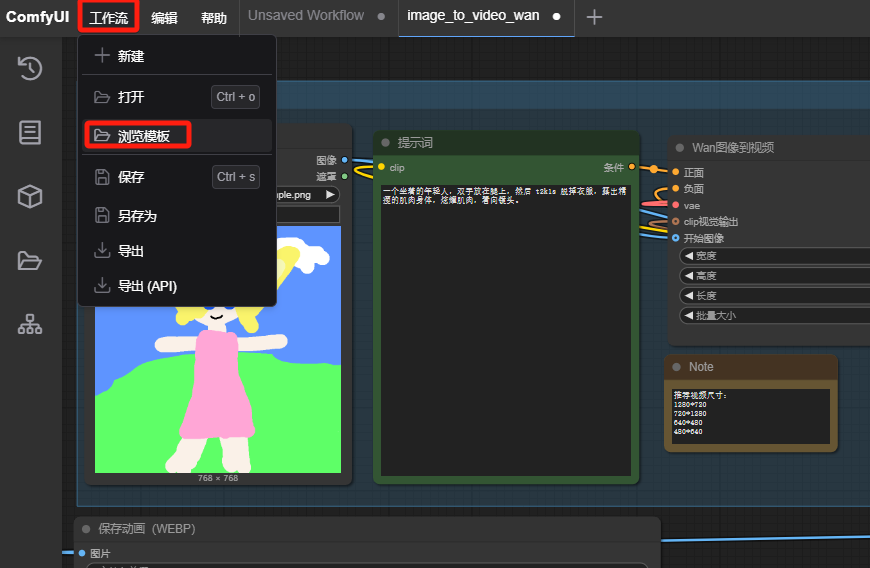
Task: Decrease the 宽度 value with left arrow
Action: [x=689, y=256]
